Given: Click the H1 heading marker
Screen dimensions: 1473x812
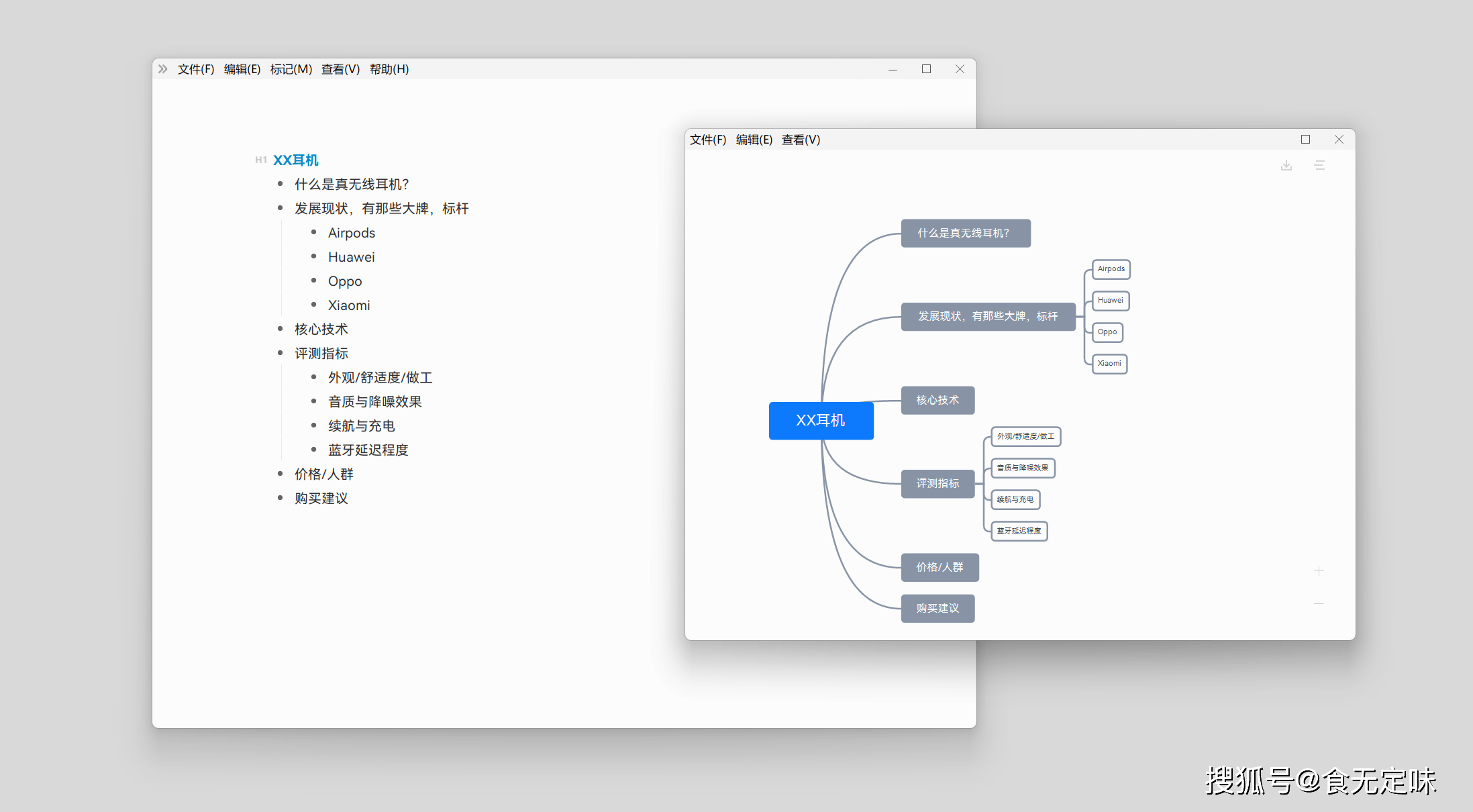Looking at the screenshot, I should point(261,160).
